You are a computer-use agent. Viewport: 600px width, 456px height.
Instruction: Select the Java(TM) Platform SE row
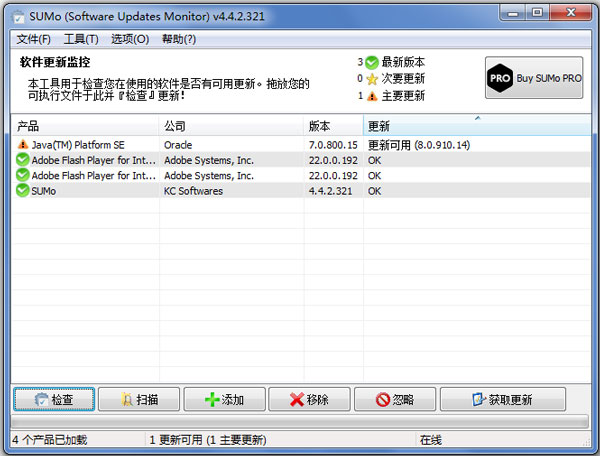point(301,145)
